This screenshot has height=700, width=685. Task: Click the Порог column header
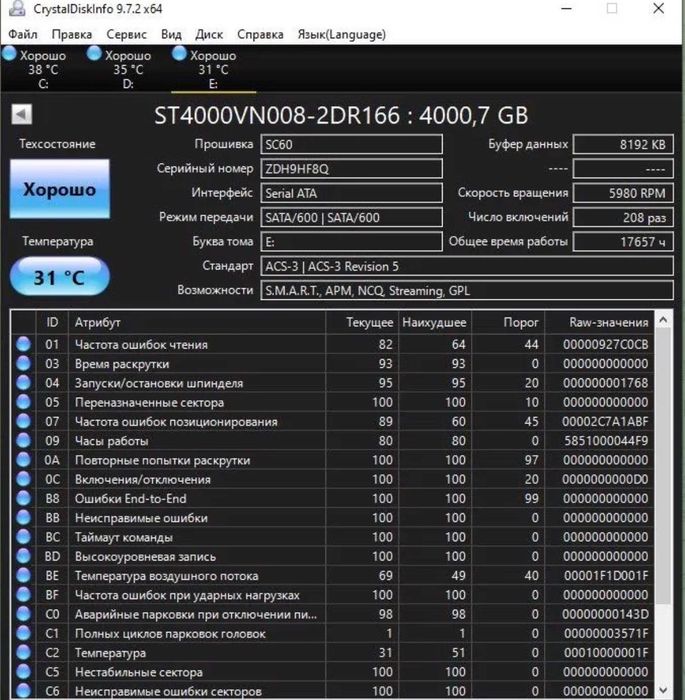coord(508,322)
